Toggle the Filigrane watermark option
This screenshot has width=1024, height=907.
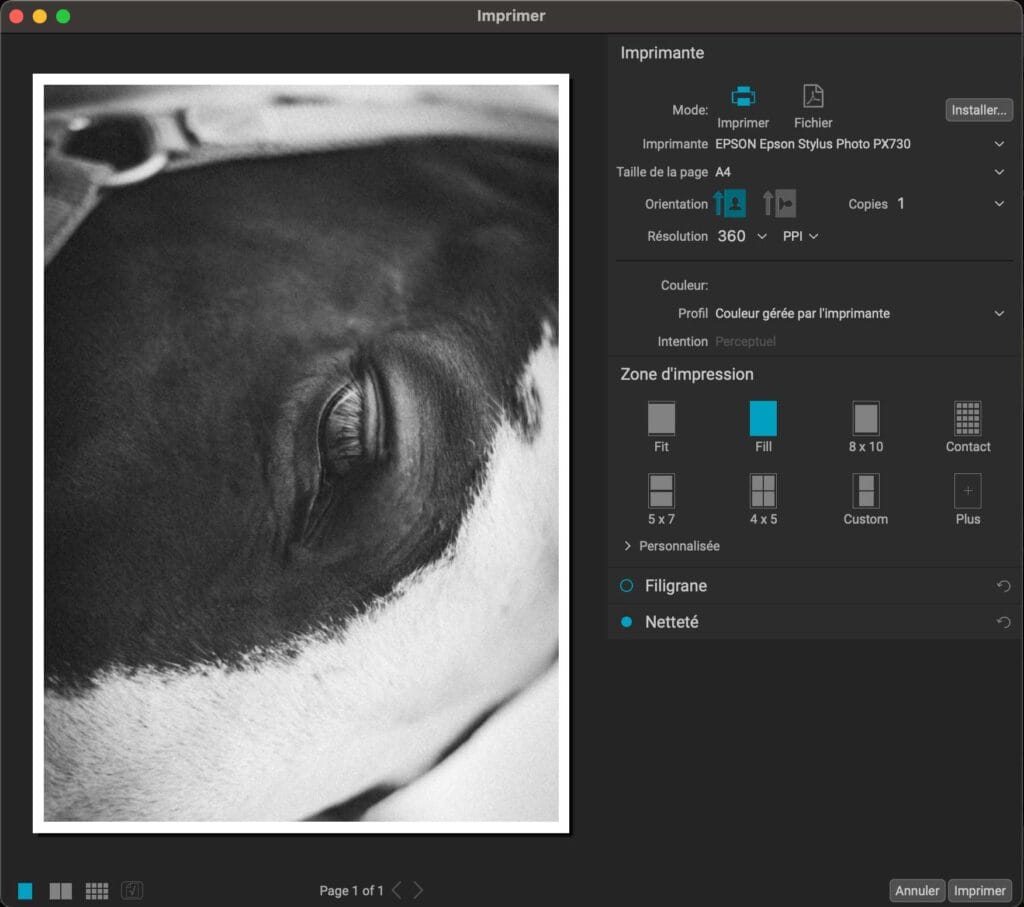[627, 586]
